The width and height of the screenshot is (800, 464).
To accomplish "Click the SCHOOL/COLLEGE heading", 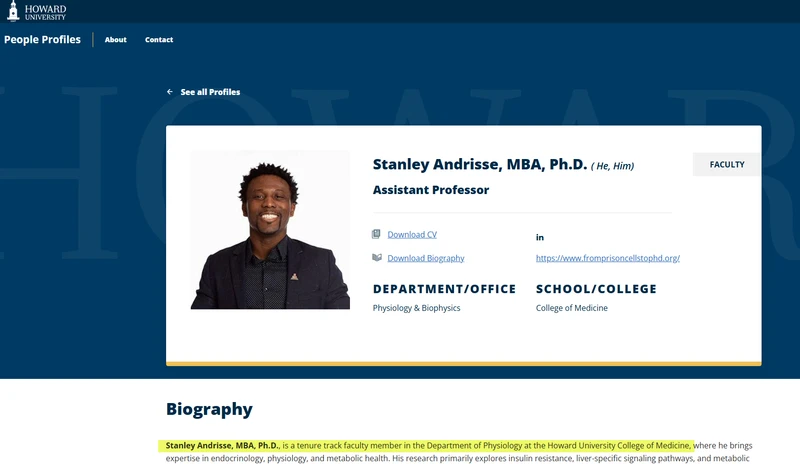I will (x=596, y=289).
